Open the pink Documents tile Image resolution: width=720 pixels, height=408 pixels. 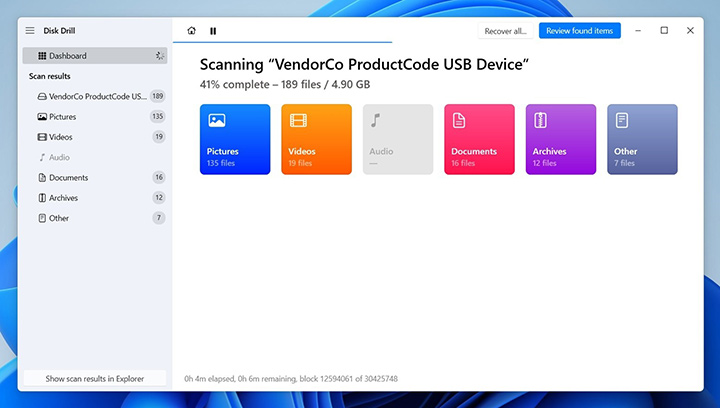click(x=479, y=139)
